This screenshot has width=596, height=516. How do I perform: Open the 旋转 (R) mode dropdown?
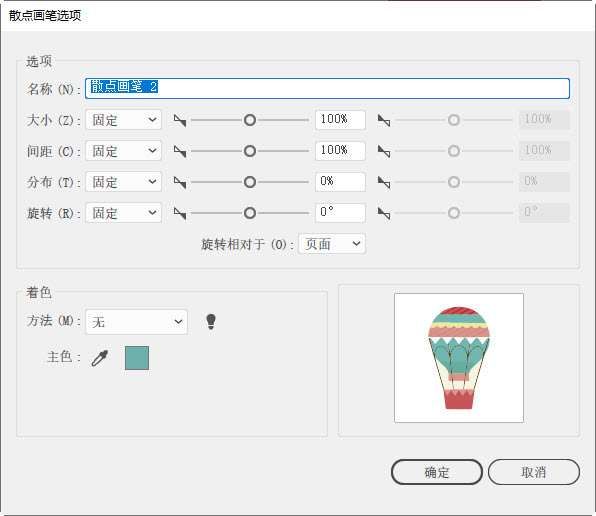pos(124,212)
